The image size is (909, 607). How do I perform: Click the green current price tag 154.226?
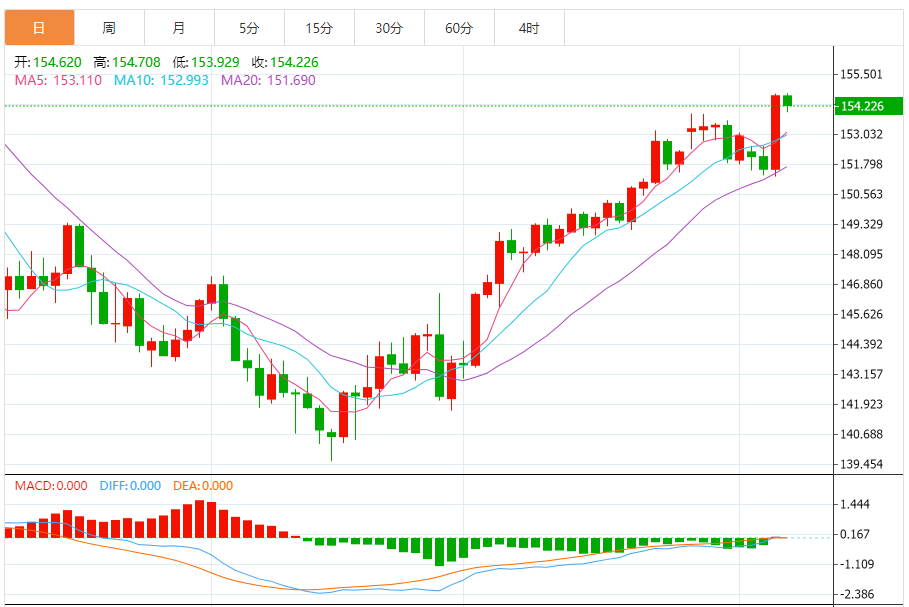coord(868,106)
